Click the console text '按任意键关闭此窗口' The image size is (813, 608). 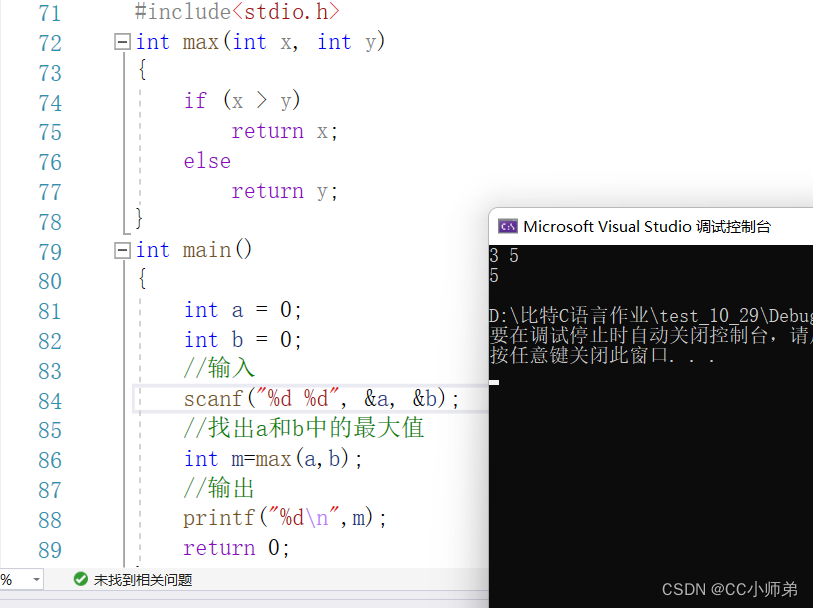tap(602, 356)
